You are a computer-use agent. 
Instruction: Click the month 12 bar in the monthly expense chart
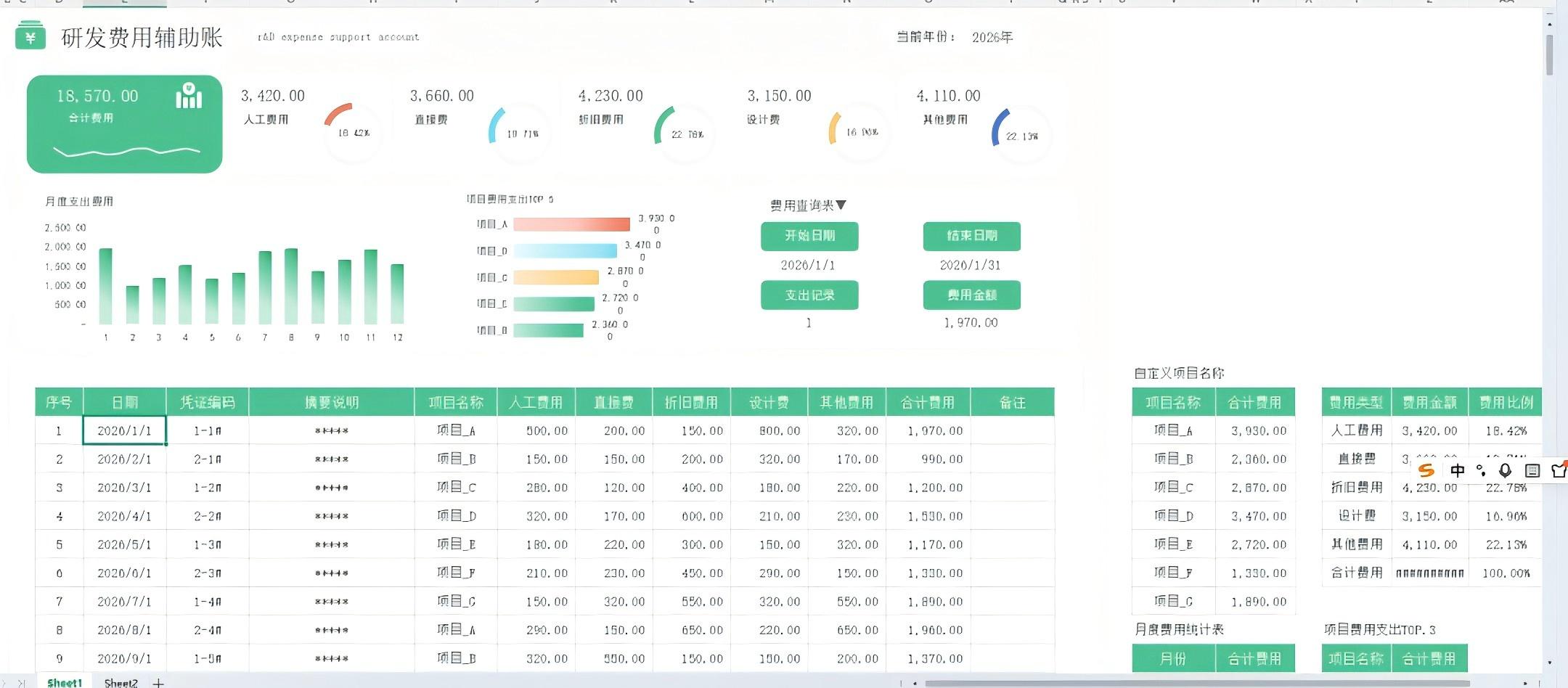click(x=397, y=294)
